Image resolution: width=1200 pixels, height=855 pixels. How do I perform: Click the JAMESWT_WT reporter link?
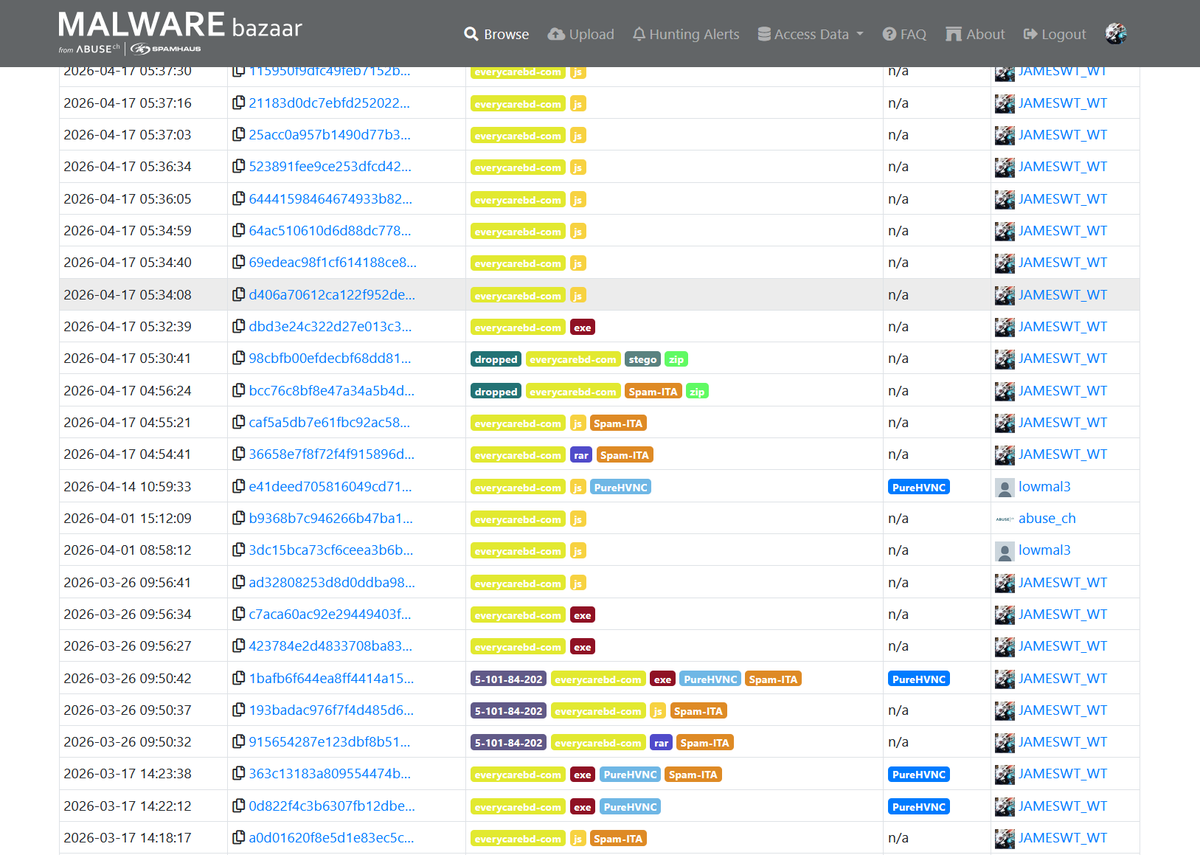click(1062, 102)
